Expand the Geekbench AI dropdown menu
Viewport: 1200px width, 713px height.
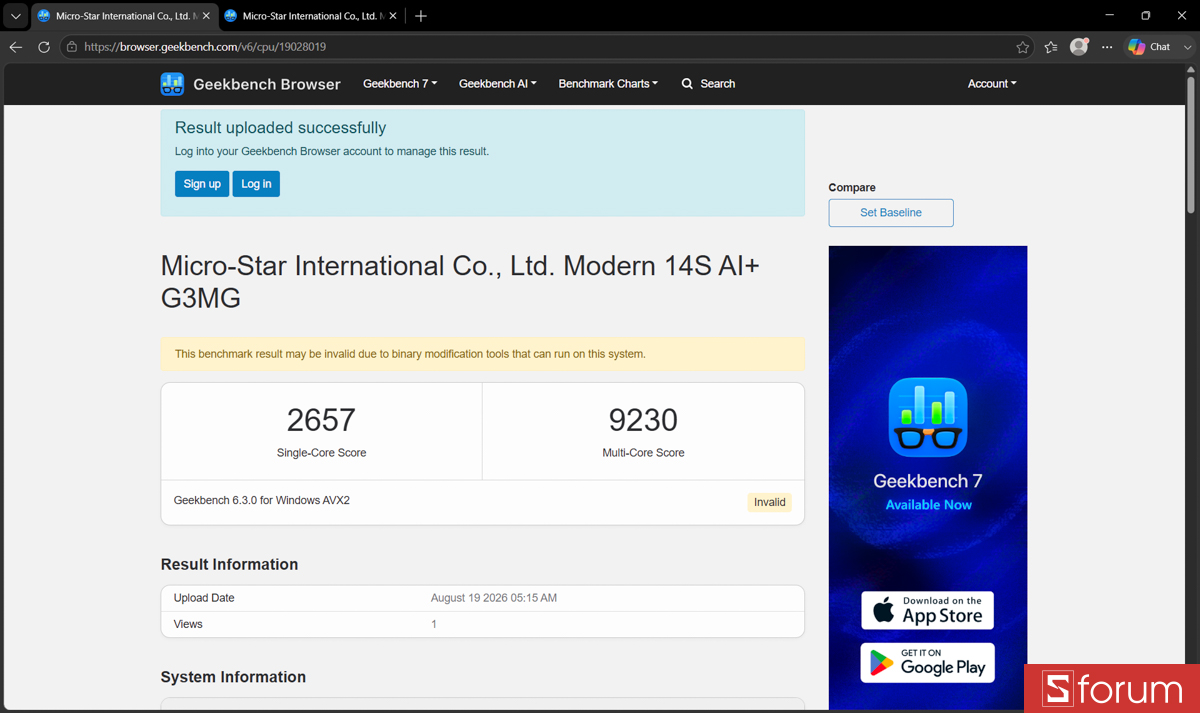pyautogui.click(x=498, y=84)
